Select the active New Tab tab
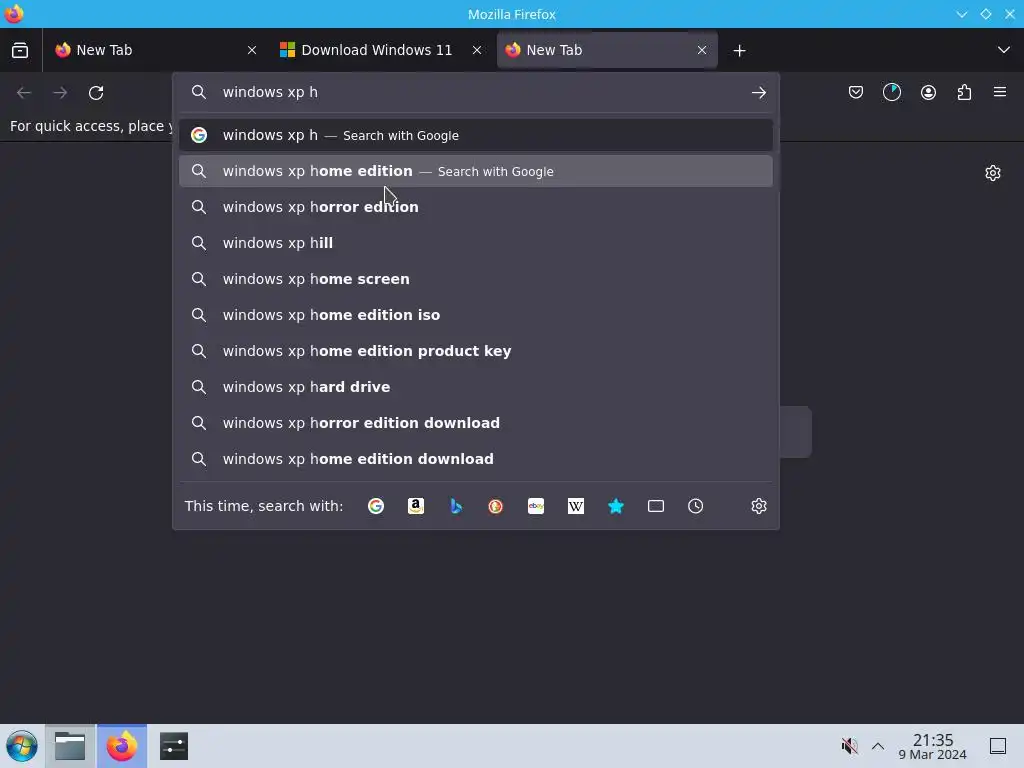This screenshot has height=768, width=1024. (607, 50)
